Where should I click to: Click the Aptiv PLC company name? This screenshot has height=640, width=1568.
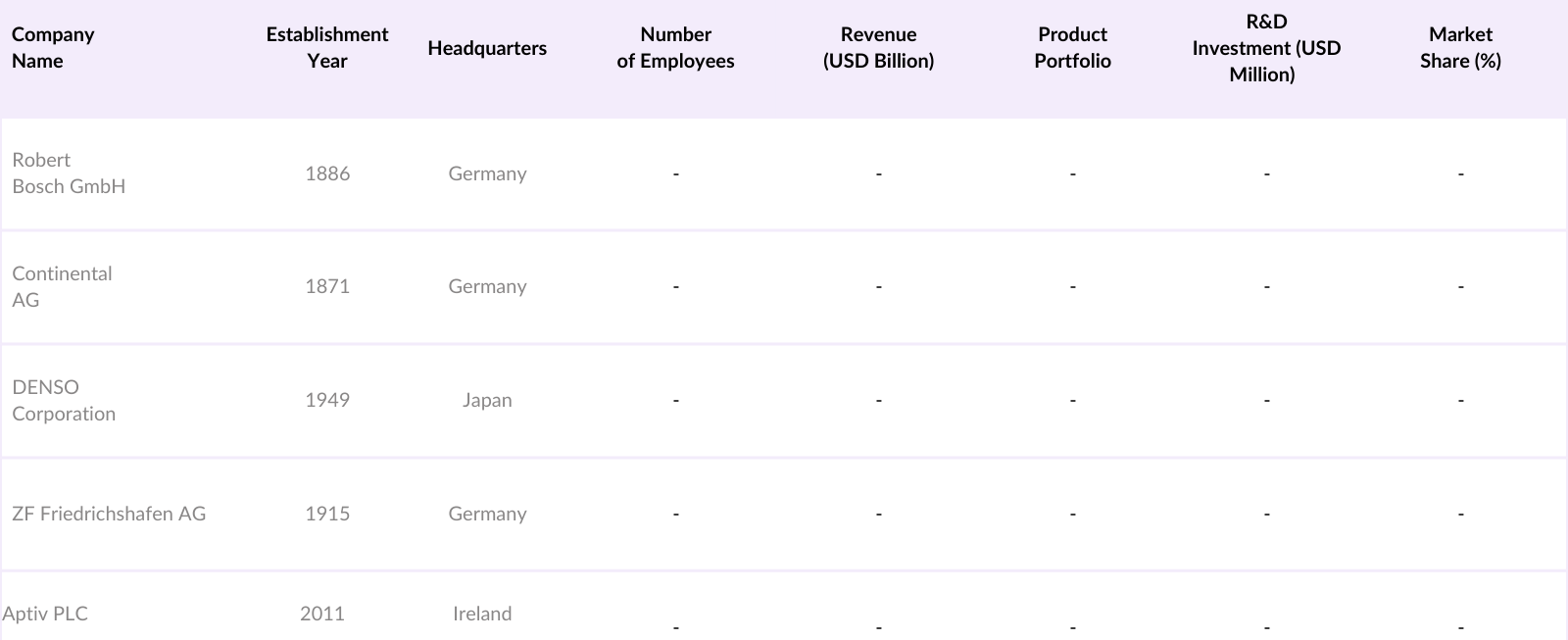[x=45, y=614]
